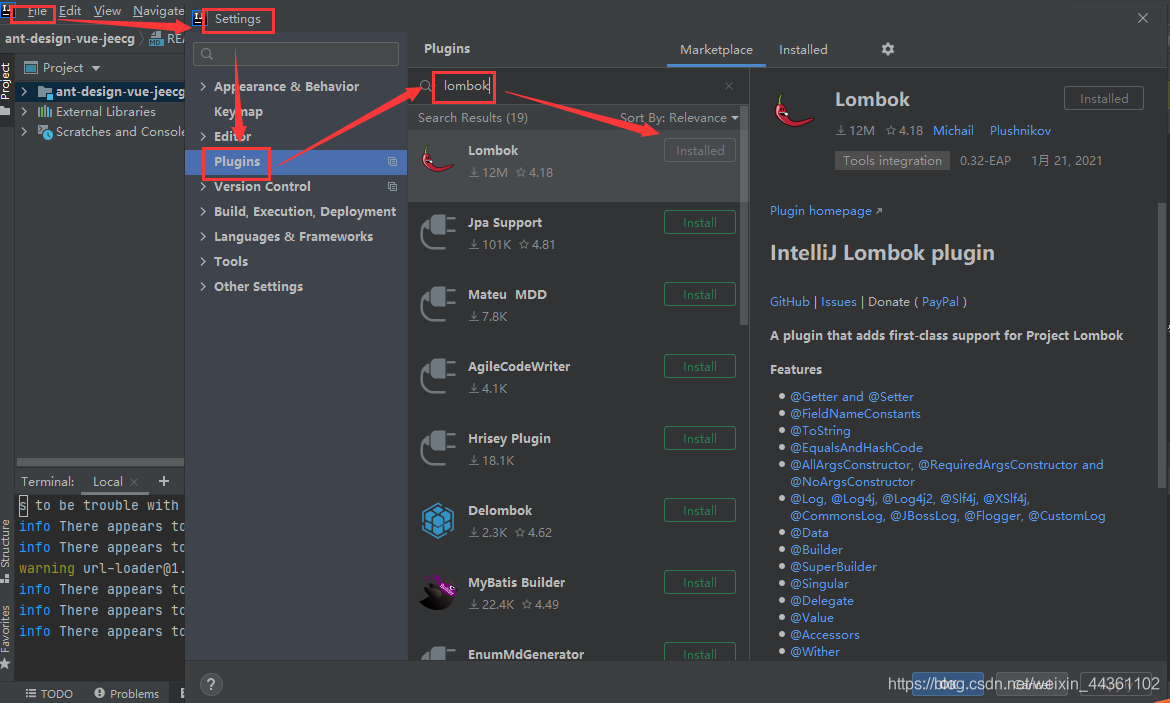The width and height of the screenshot is (1170, 703).
Task: Open the help question mark button
Action: pyautogui.click(x=211, y=684)
